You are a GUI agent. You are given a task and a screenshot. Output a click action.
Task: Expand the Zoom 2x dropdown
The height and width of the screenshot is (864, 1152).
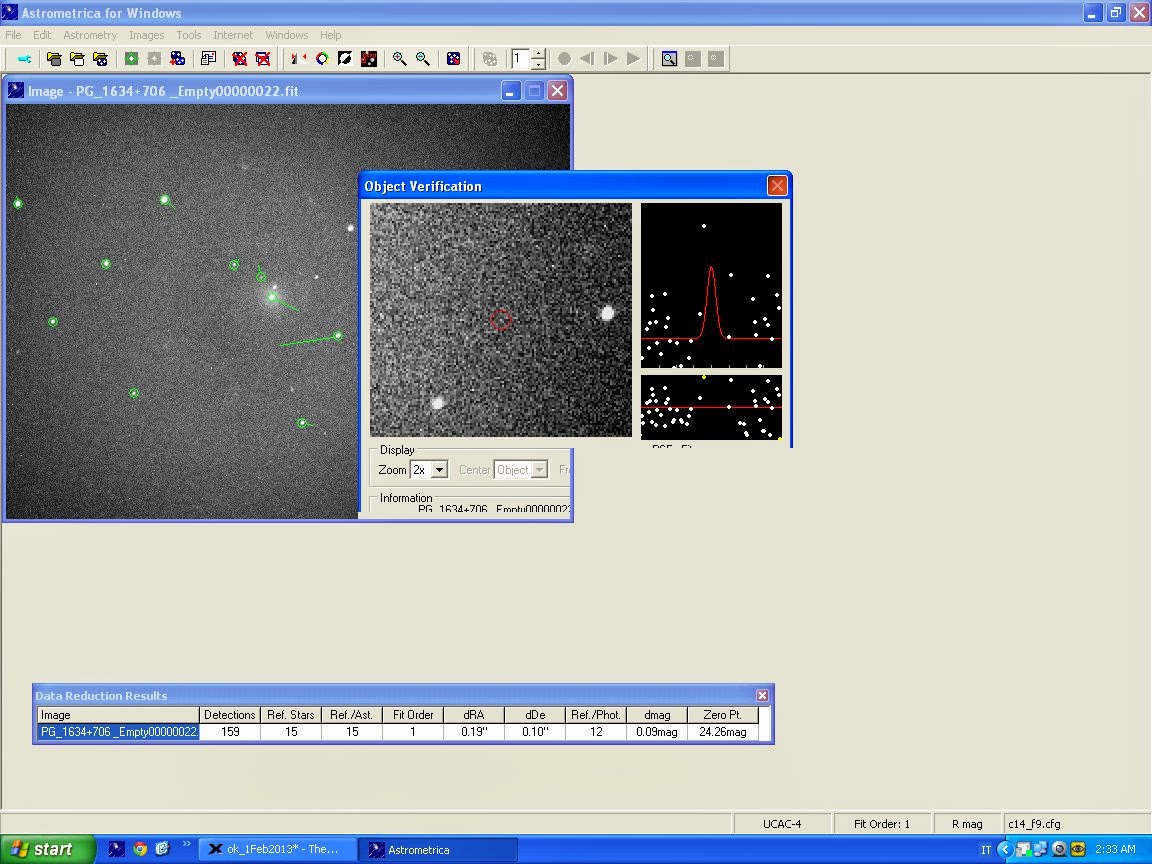438,470
